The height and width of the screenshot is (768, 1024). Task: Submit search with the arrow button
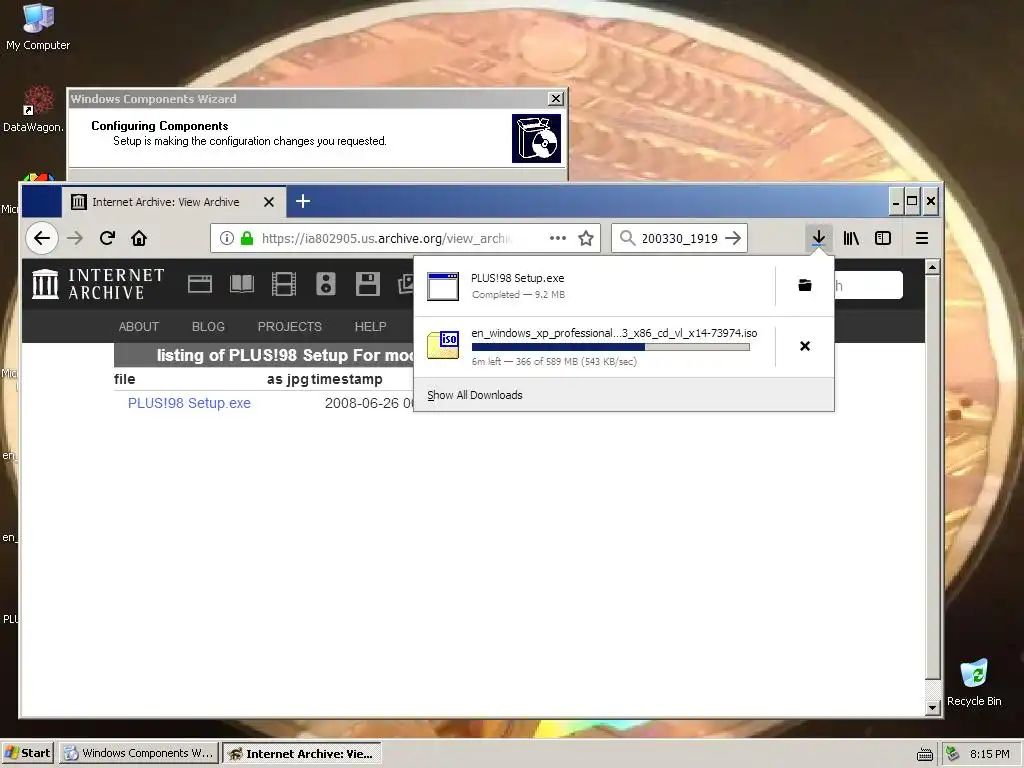click(733, 238)
